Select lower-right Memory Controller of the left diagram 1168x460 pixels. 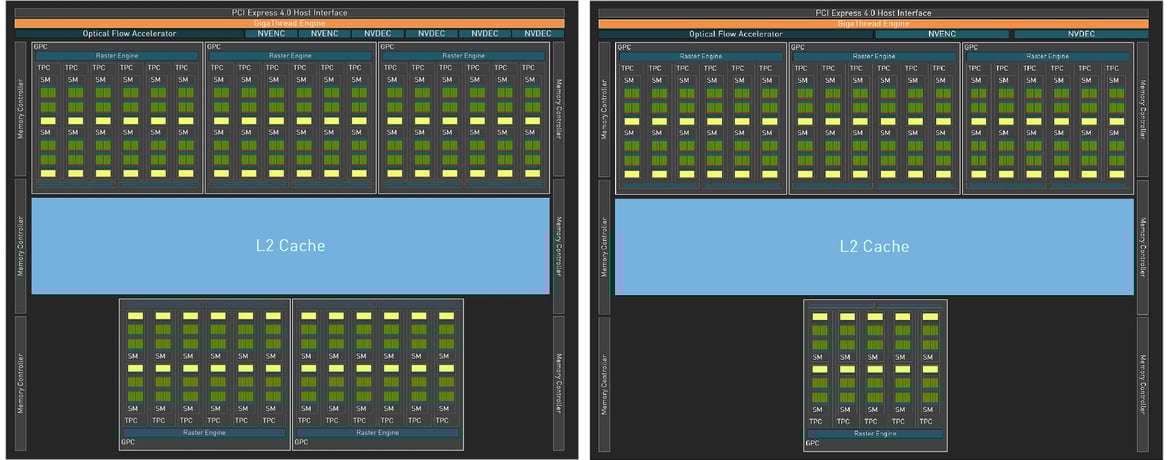559,383
